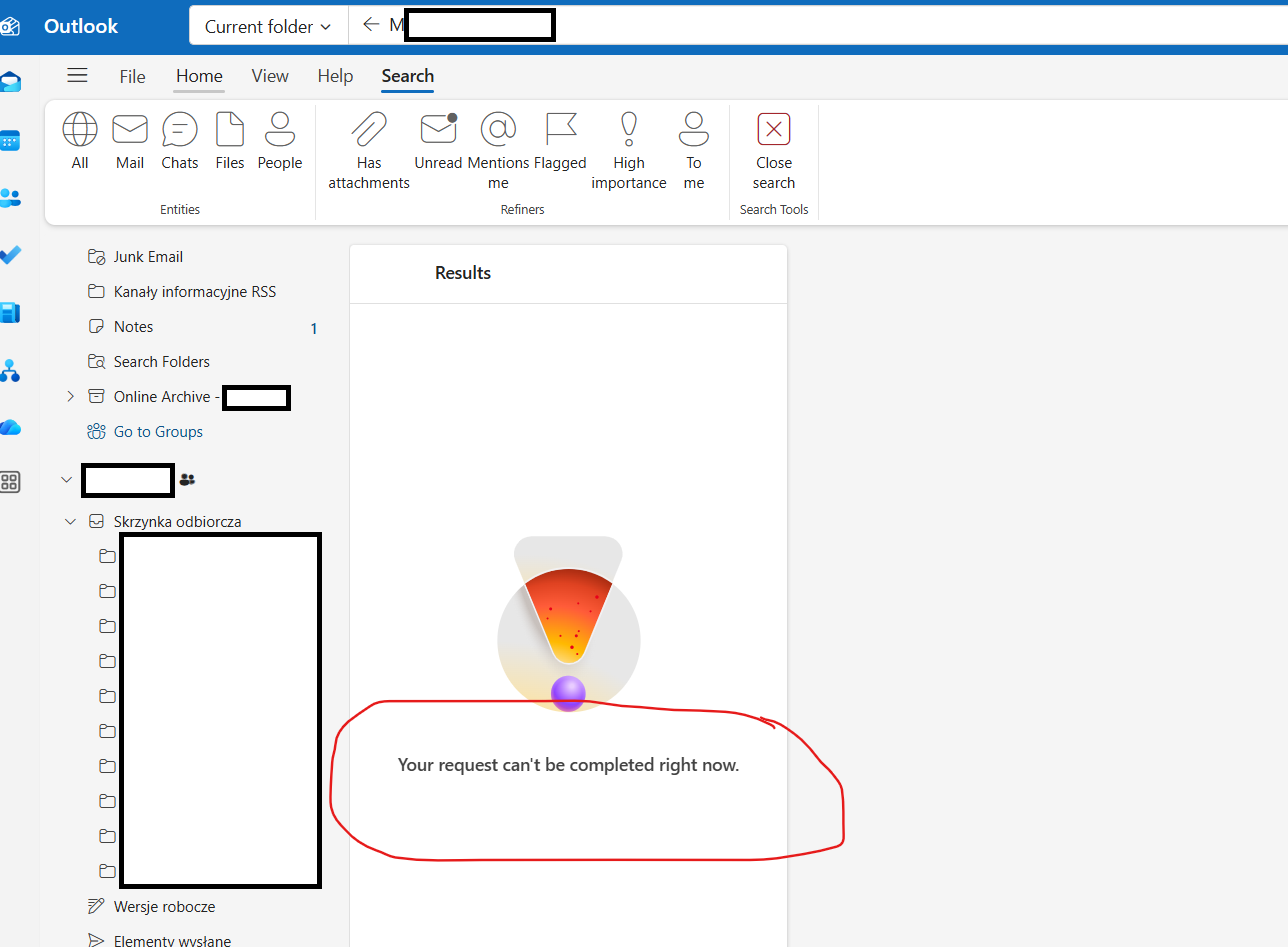Open the File tab
The image size is (1288, 947).
pyautogui.click(x=132, y=76)
